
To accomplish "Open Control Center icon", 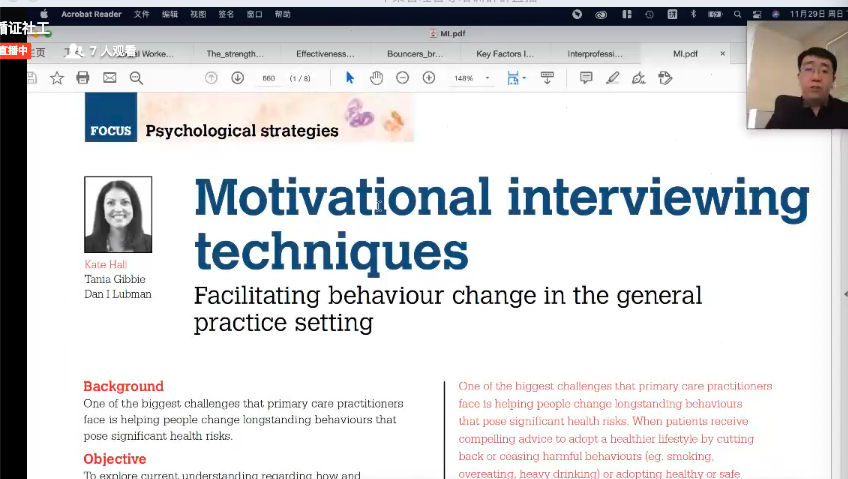I will tap(757, 15).
